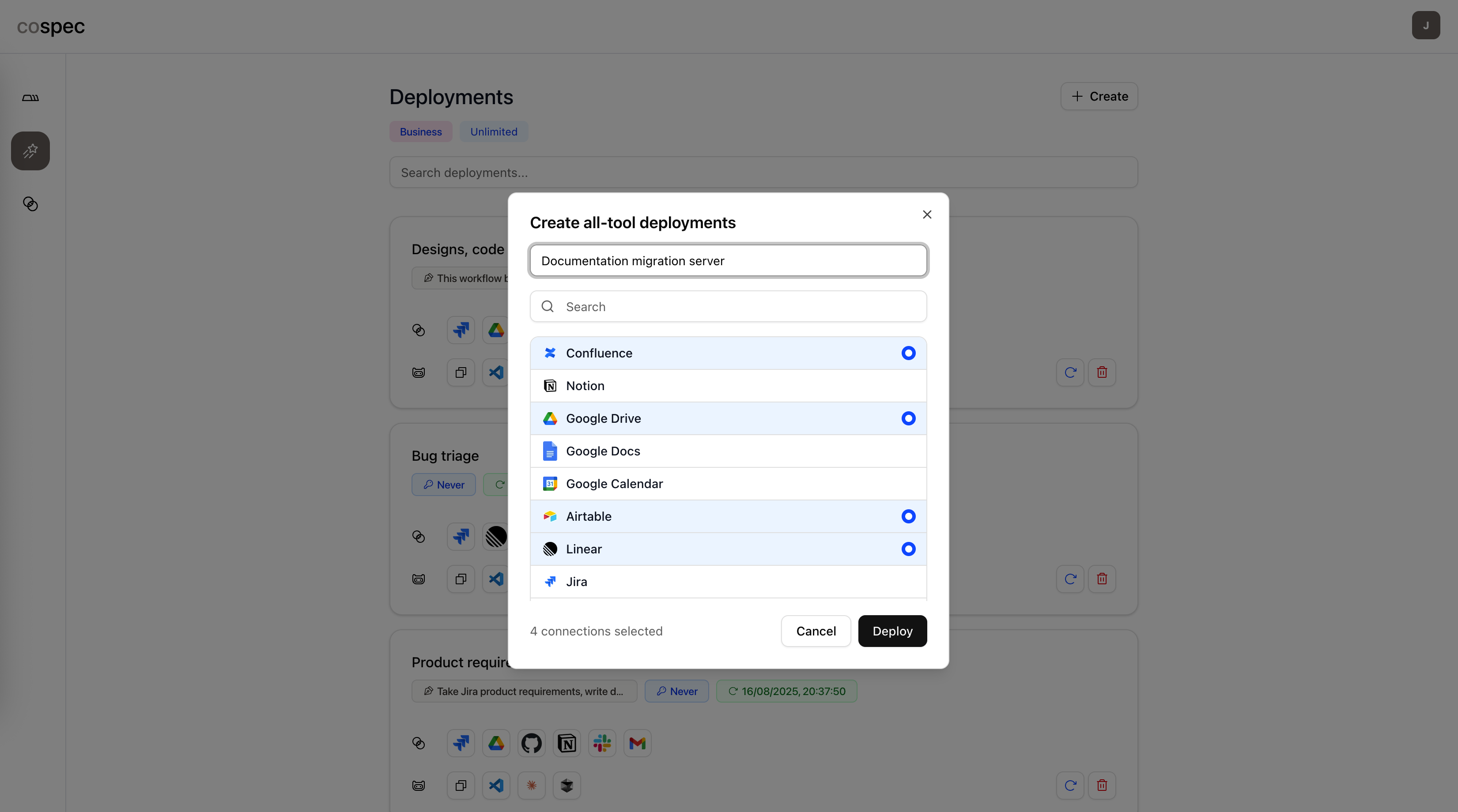This screenshot has width=1458, height=812.
Task: Click the Notion icon in Product requirements card
Action: (x=567, y=743)
